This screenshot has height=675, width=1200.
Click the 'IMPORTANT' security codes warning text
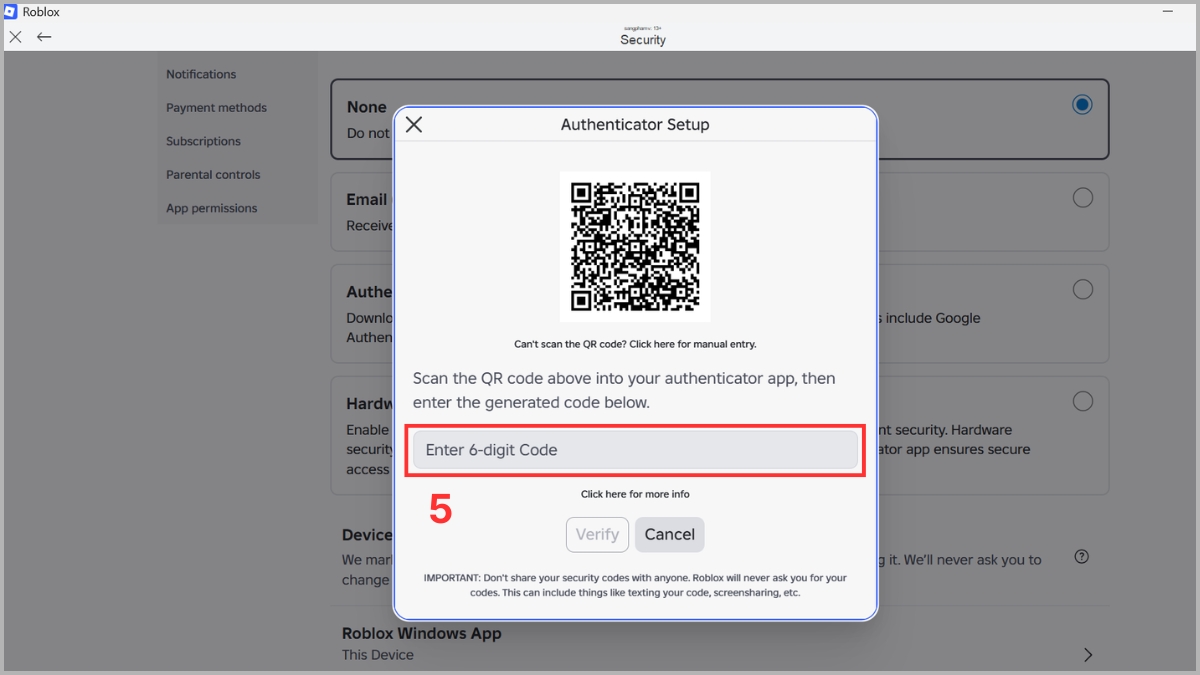pyautogui.click(x=635, y=585)
